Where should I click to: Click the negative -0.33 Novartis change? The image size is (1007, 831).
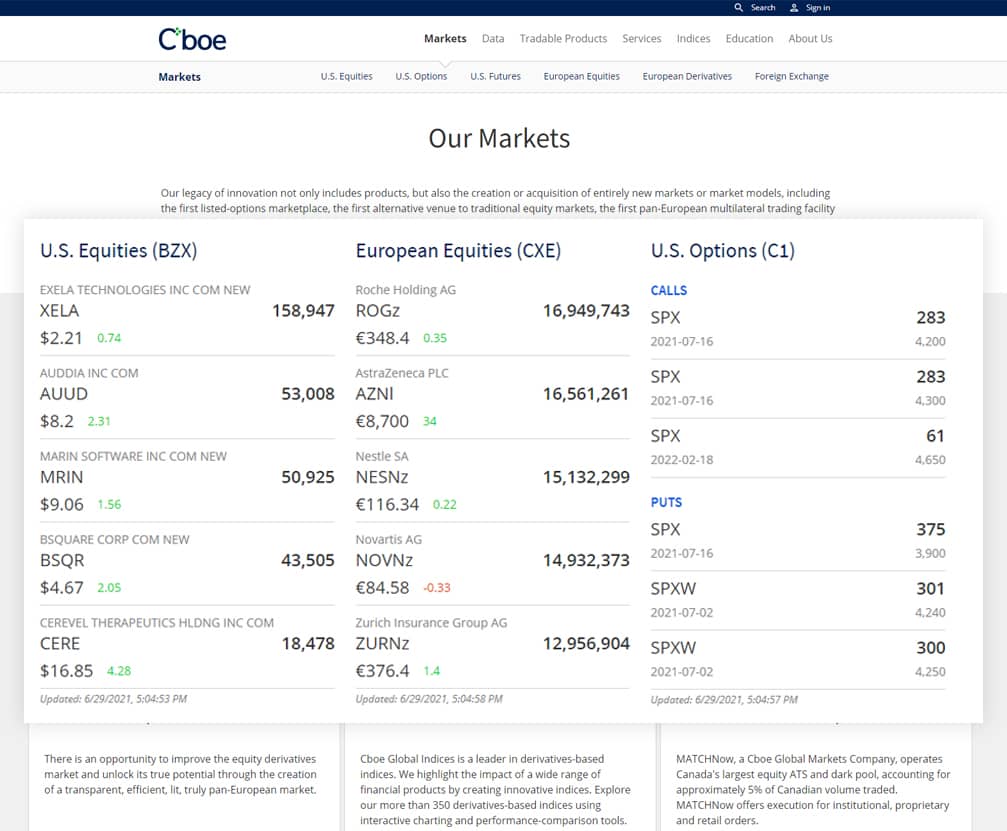pyautogui.click(x=437, y=588)
